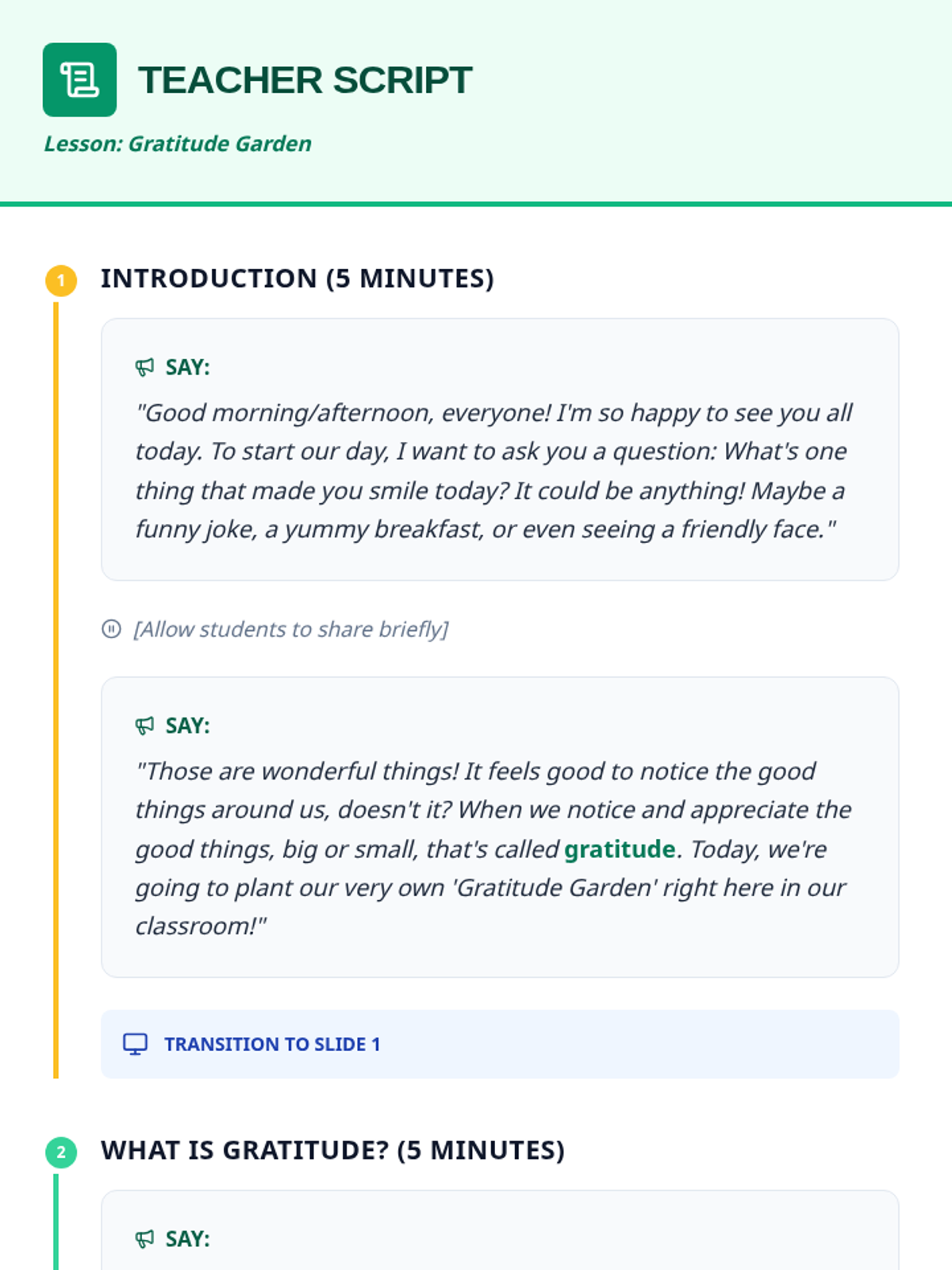Click the megaphone icon under What Is Gratitude
The height and width of the screenshot is (1270, 952).
[x=144, y=1238]
